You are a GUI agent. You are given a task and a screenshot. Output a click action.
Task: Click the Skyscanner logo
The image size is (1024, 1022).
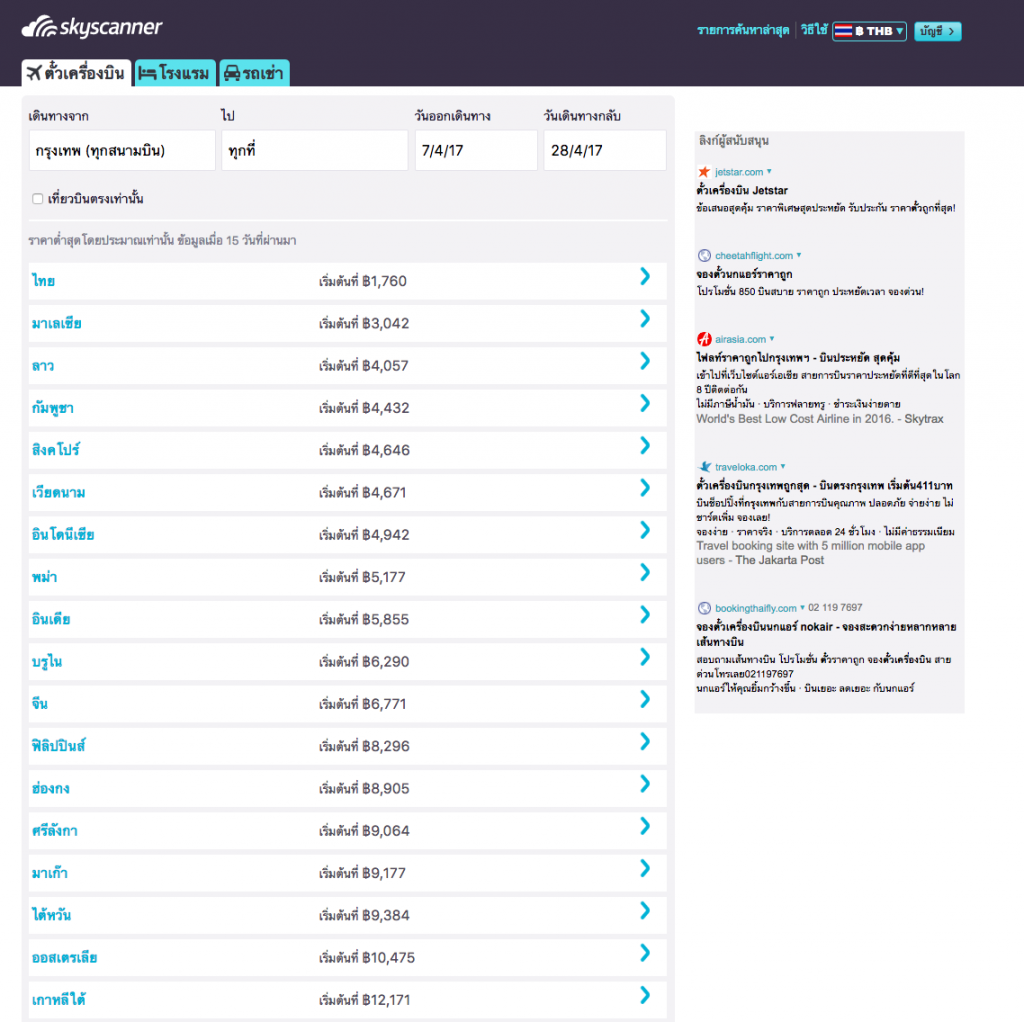pyautogui.click(x=91, y=29)
